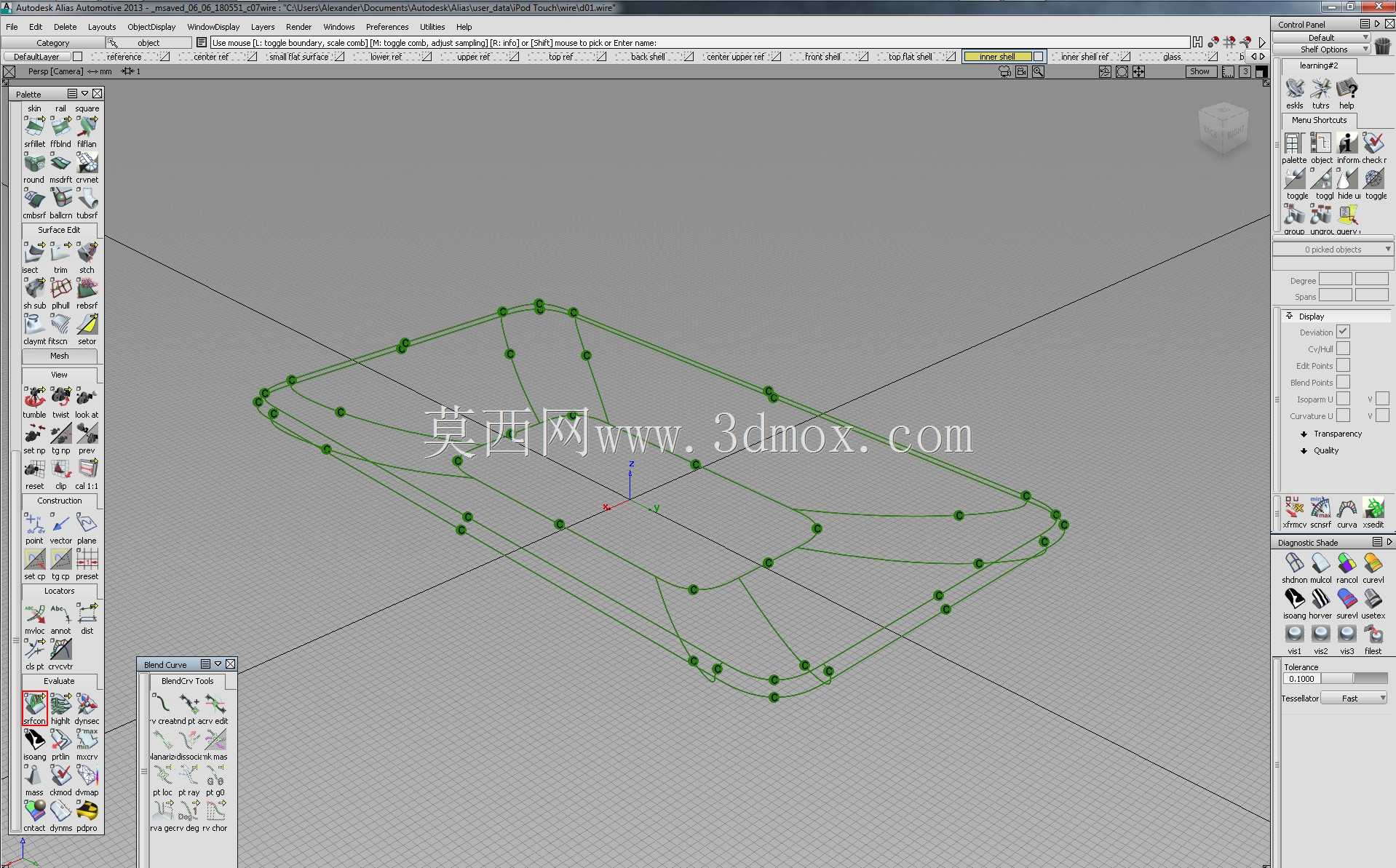Open the ObjectDisplay menu

[x=151, y=27]
